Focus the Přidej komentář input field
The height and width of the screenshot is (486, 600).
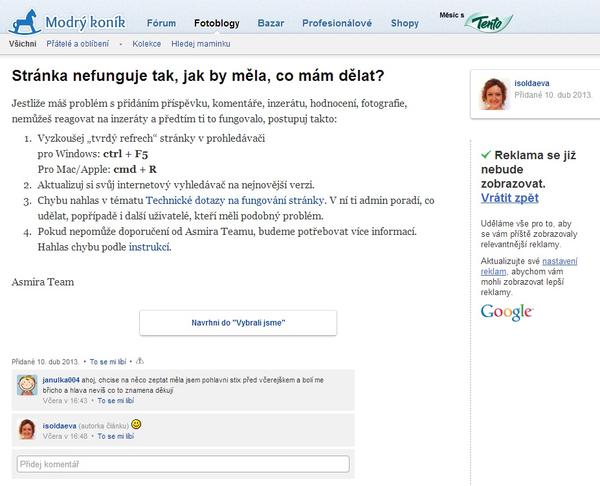point(183,465)
